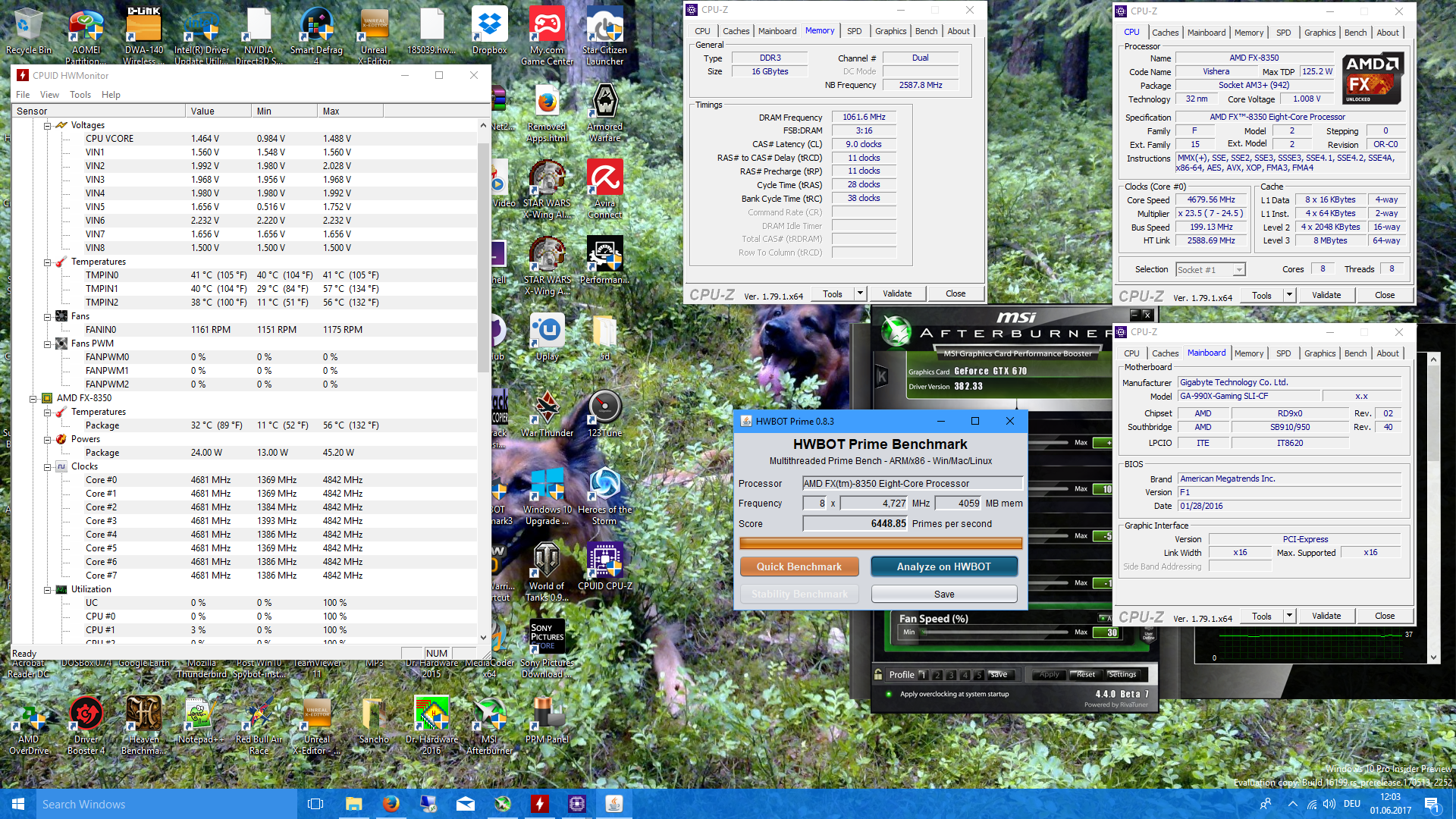Screen dimensions: 1456x819
Task: Launch Avira Connect desktop icon
Action: (604, 189)
